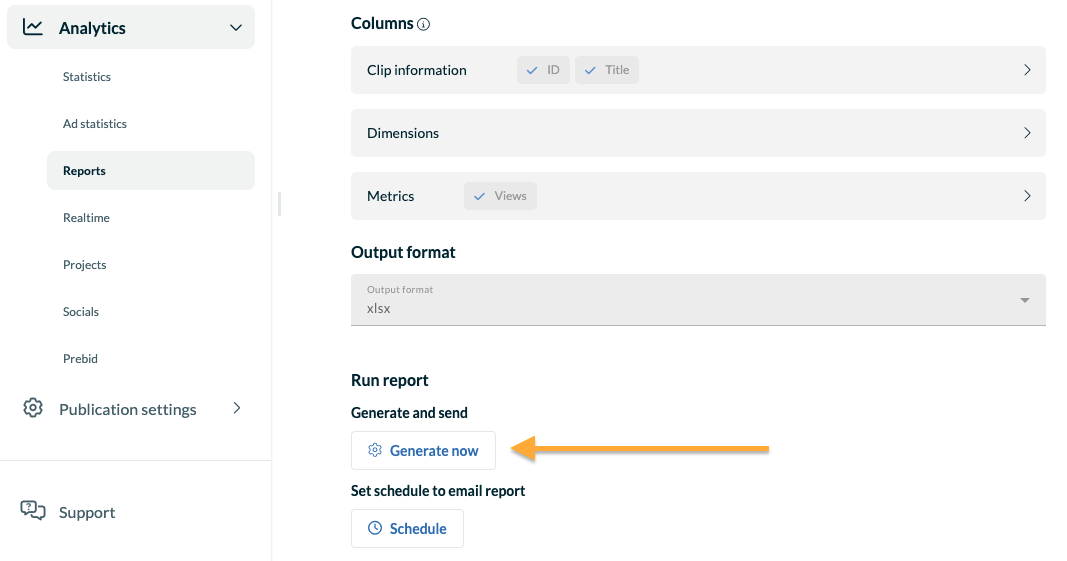Open the Output format dropdown
Image resolution: width=1067 pixels, height=561 pixels.
698,300
